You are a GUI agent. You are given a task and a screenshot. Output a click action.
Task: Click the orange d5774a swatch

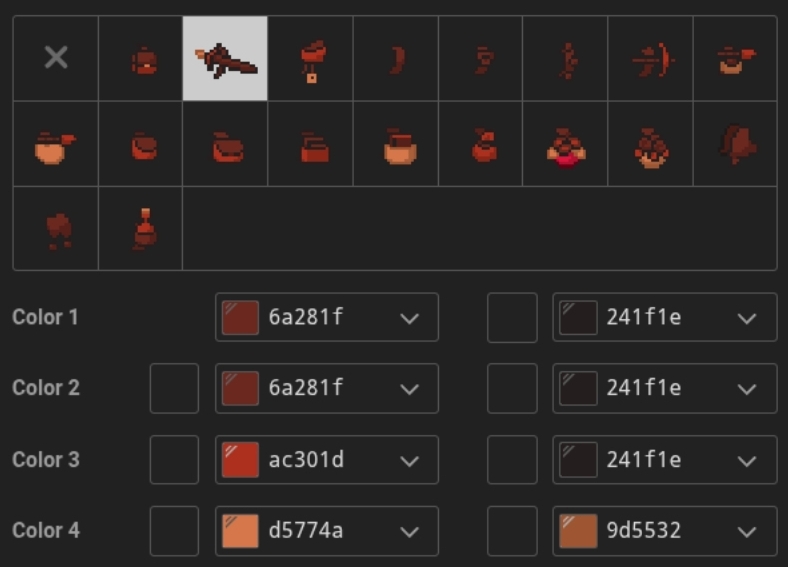pyautogui.click(x=240, y=531)
